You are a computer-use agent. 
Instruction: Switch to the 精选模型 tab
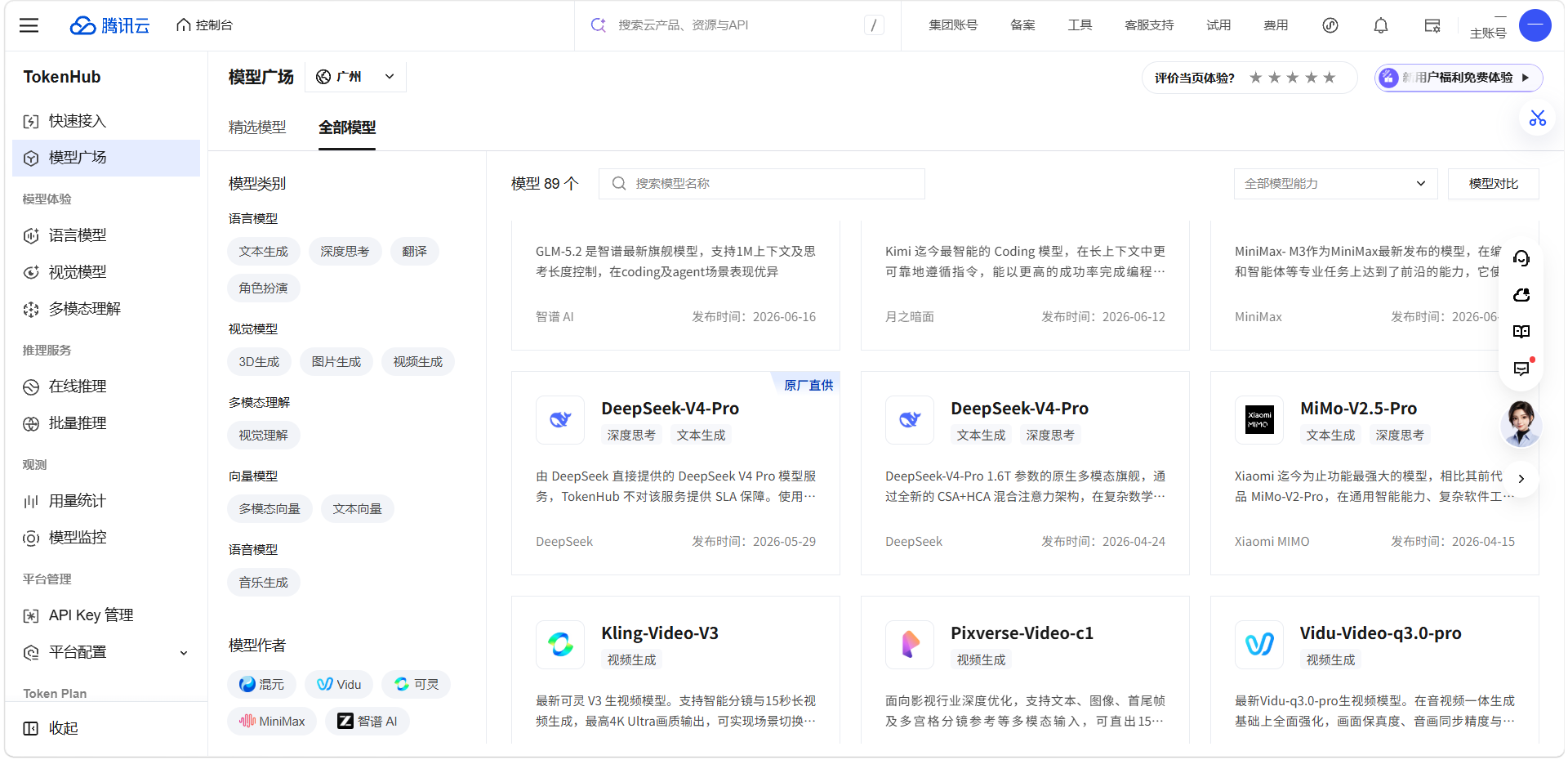pyautogui.click(x=257, y=127)
